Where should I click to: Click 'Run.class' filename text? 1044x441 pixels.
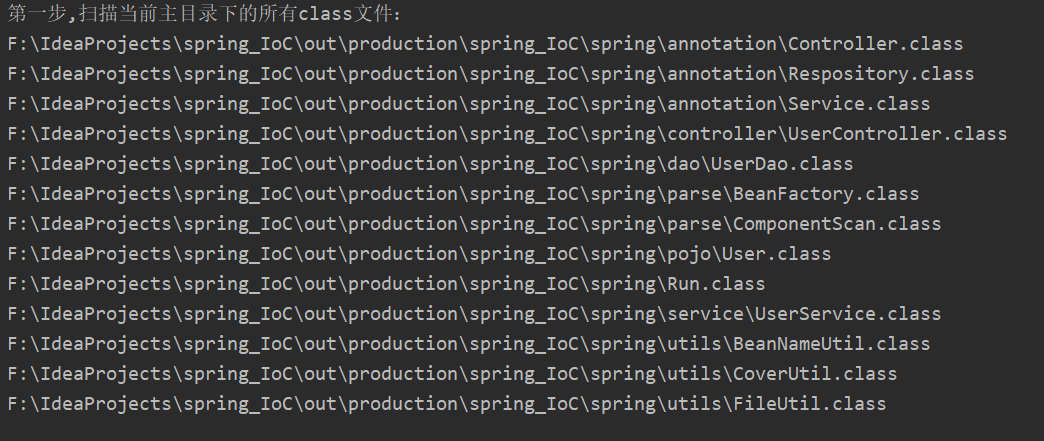coord(716,284)
